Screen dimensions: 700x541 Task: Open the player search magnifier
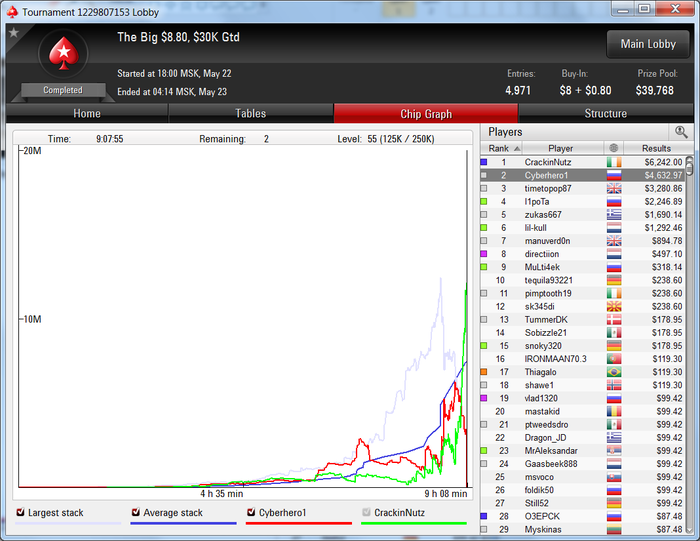[681, 132]
